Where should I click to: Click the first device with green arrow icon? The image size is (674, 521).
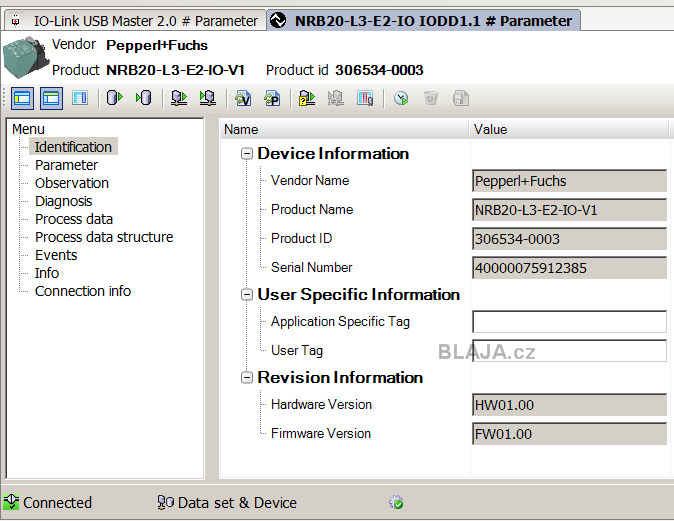click(179, 98)
